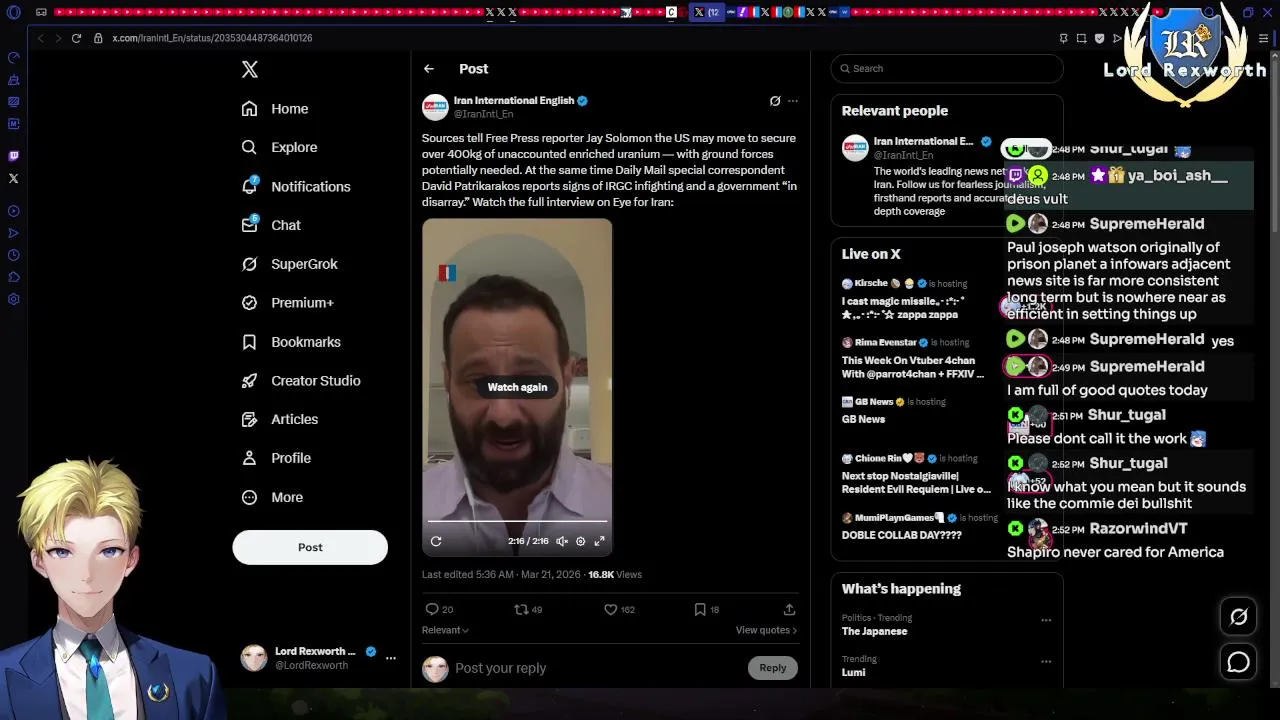Open Iran International English profile name
This screenshot has width=1280, height=720.
(x=514, y=100)
